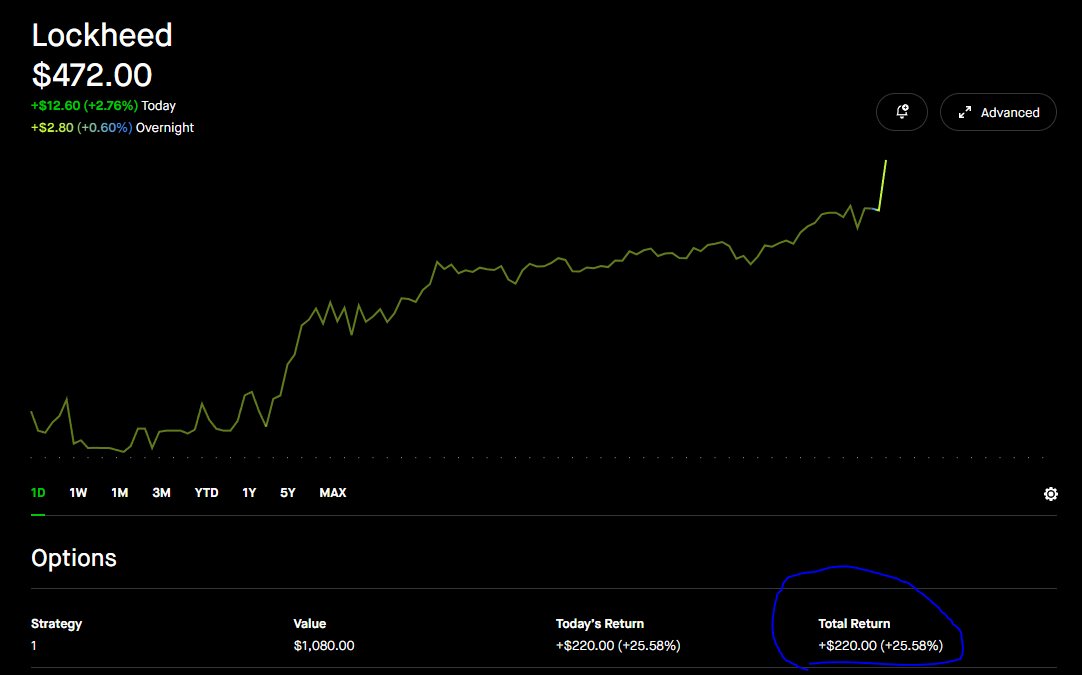Click the $1,080.00 option value
This screenshot has width=1082, height=675.
tap(324, 645)
